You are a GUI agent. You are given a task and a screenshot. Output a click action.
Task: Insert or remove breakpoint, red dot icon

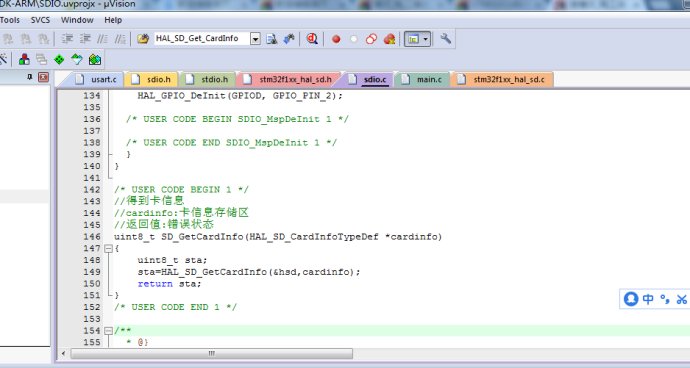click(x=336, y=39)
